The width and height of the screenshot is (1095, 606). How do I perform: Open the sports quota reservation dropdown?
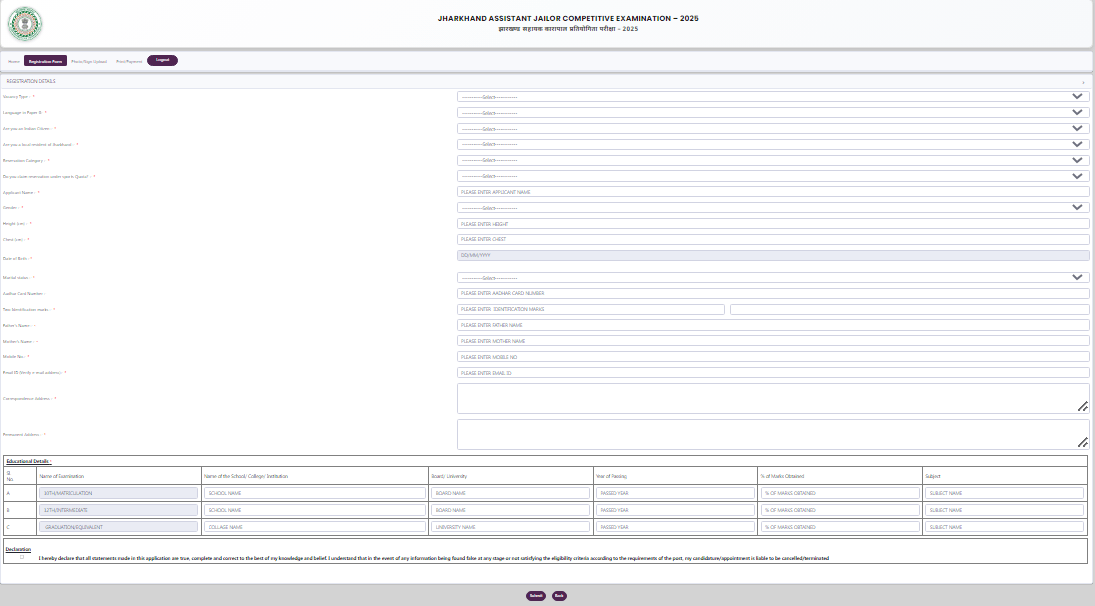point(772,176)
